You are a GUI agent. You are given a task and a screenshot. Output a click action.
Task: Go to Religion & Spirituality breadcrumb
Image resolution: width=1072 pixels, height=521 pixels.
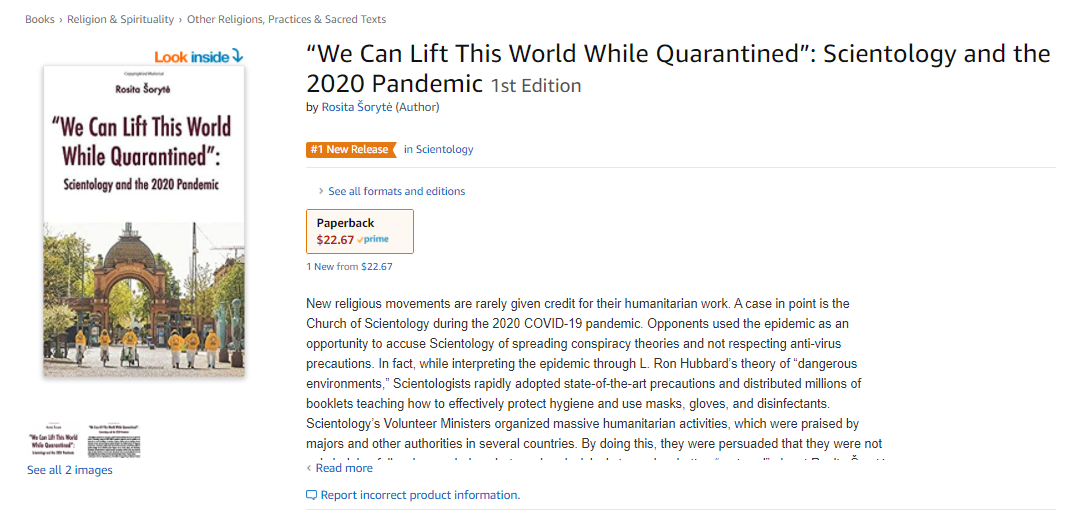tap(120, 19)
